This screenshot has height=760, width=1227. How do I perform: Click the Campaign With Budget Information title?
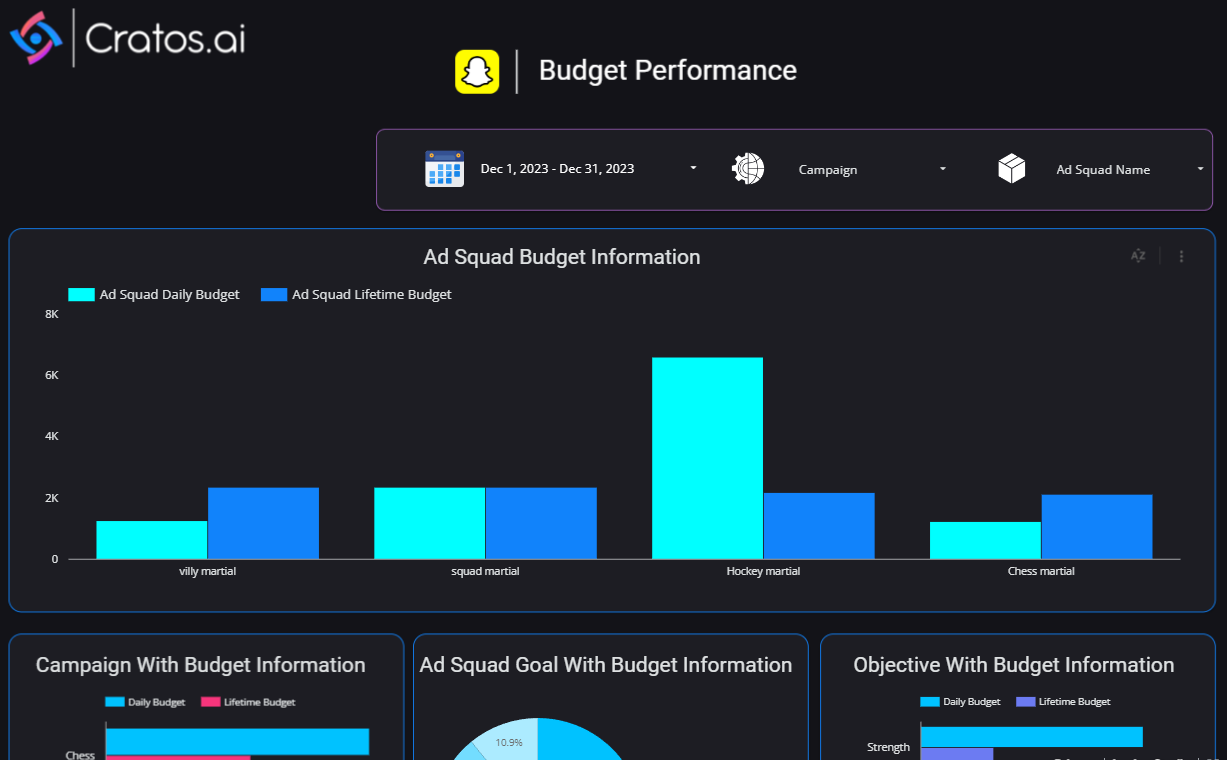coord(201,665)
